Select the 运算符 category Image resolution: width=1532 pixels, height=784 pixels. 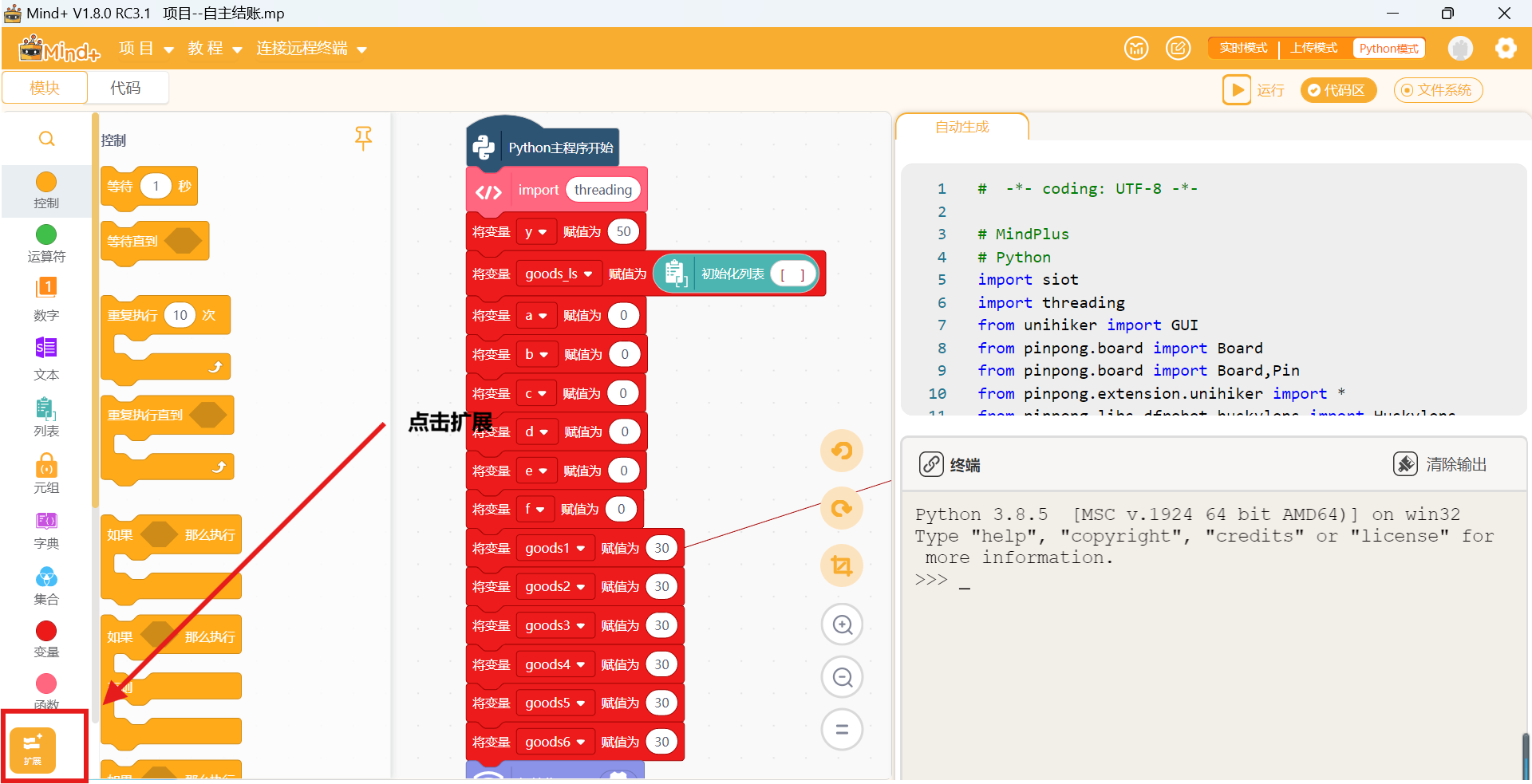[46, 243]
